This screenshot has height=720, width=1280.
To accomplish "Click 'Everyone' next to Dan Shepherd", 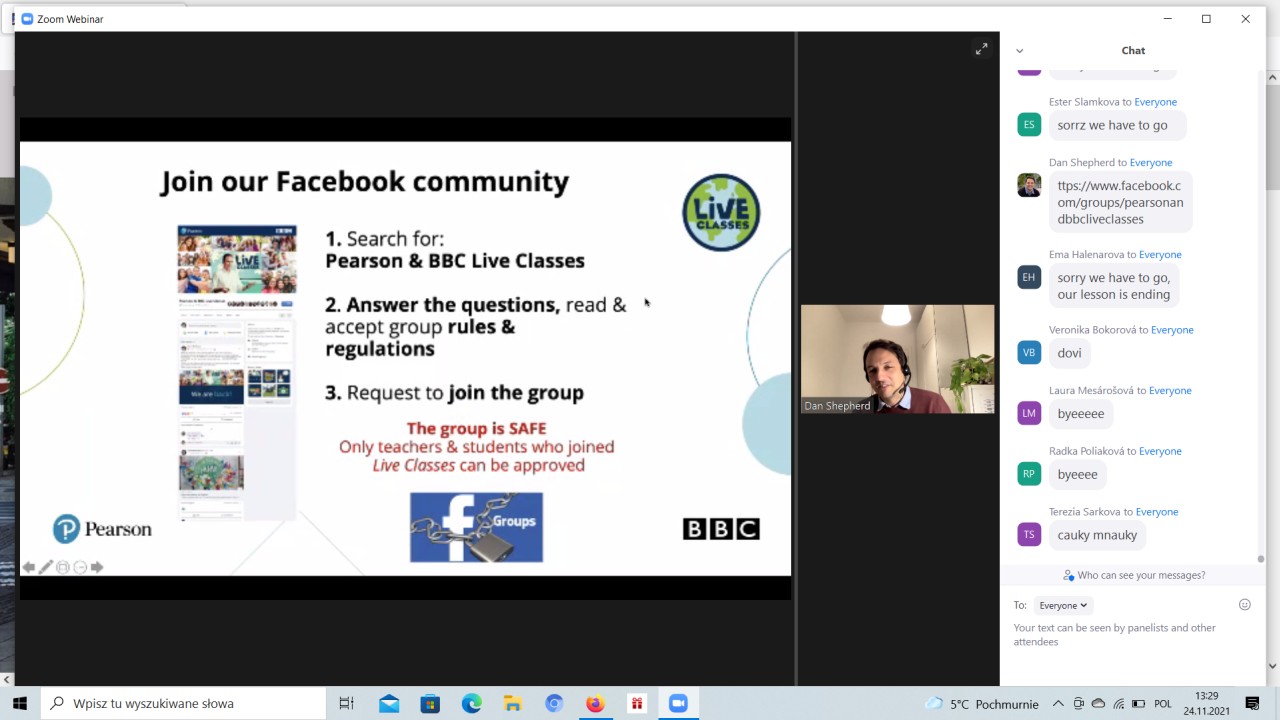I will (1151, 163).
